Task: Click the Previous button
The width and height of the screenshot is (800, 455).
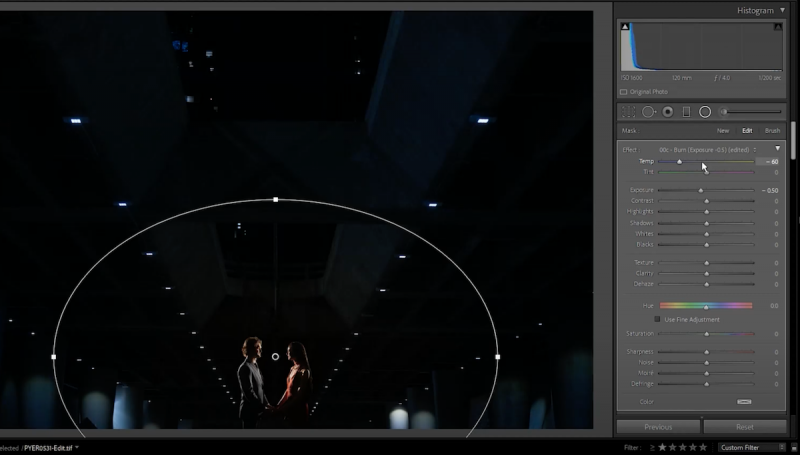Action: point(658,427)
